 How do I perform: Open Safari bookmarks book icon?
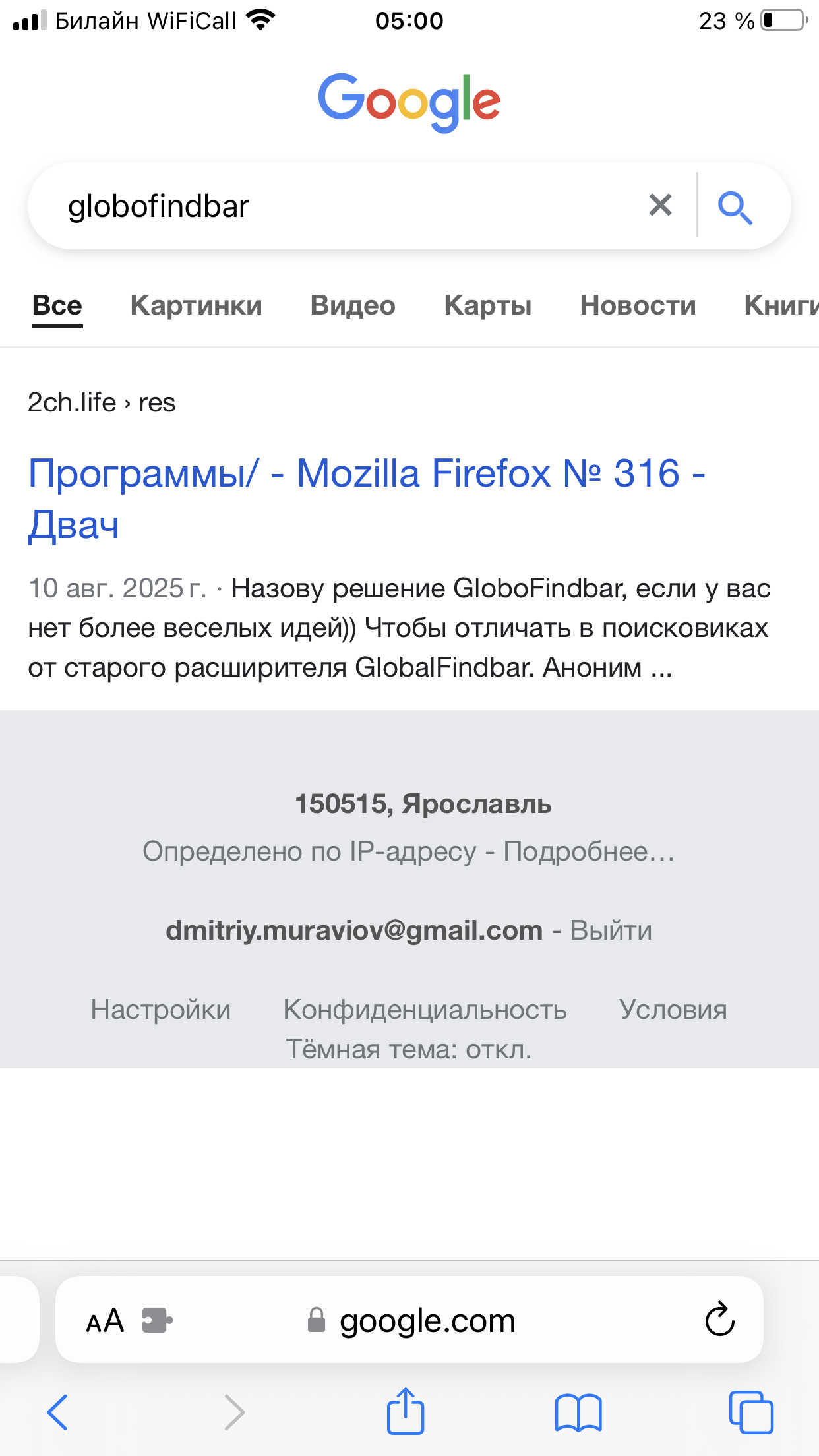[578, 1413]
